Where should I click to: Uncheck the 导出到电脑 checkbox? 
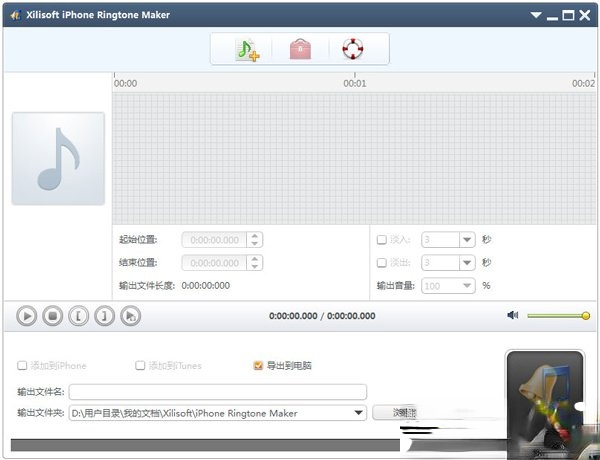point(258,365)
